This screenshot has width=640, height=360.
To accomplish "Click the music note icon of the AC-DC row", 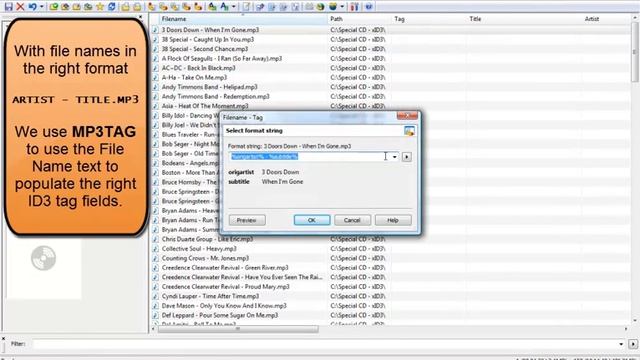I will (x=155, y=68).
